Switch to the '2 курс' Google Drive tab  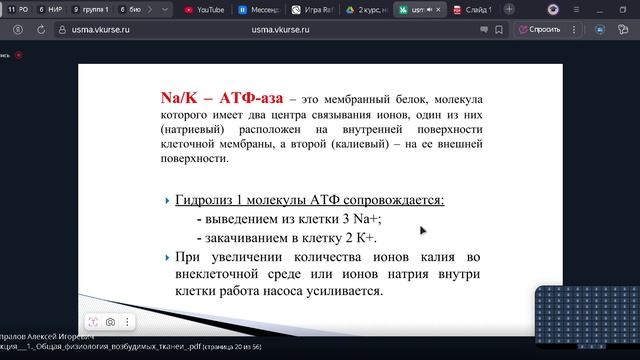click(367, 10)
